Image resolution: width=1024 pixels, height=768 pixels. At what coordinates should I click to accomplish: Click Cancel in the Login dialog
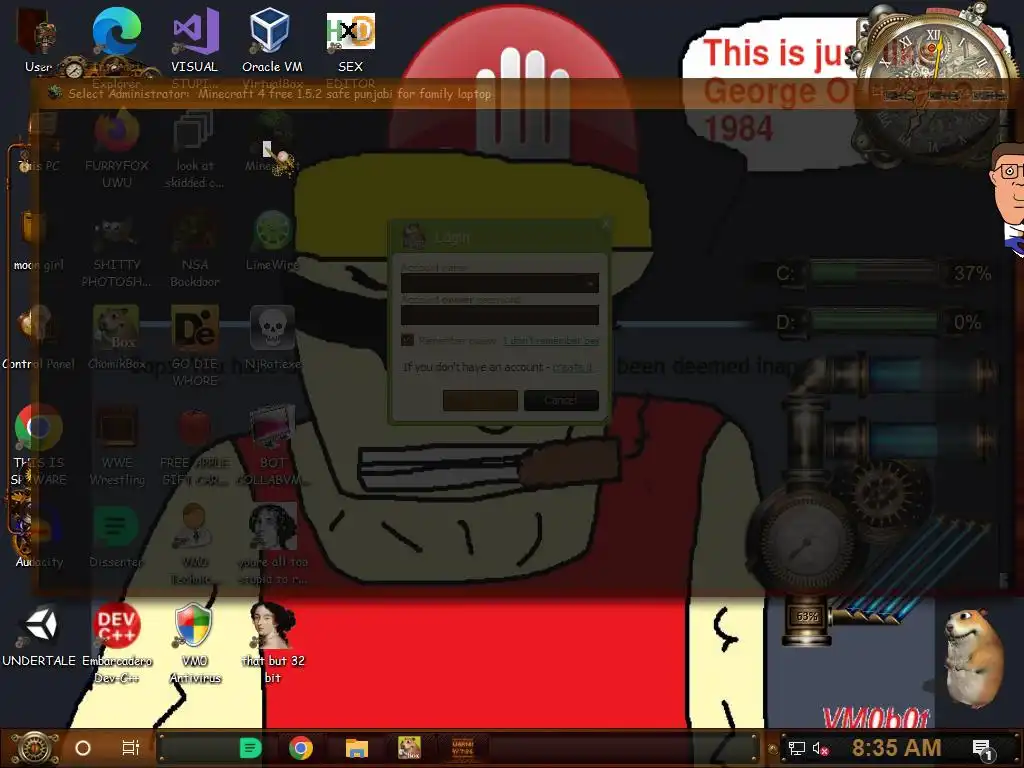click(561, 400)
